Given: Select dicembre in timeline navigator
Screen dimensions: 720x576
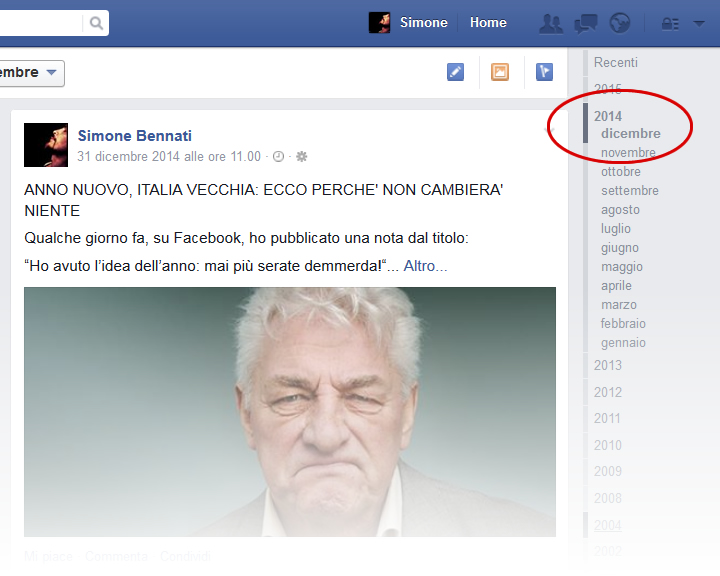Looking at the screenshot, I should click(x=630, y=134).
